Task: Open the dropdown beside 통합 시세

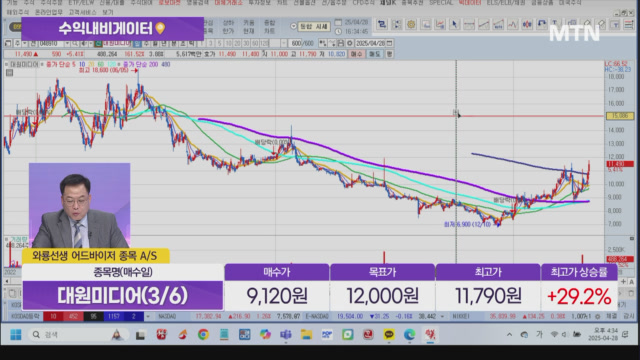Action: 293,26
